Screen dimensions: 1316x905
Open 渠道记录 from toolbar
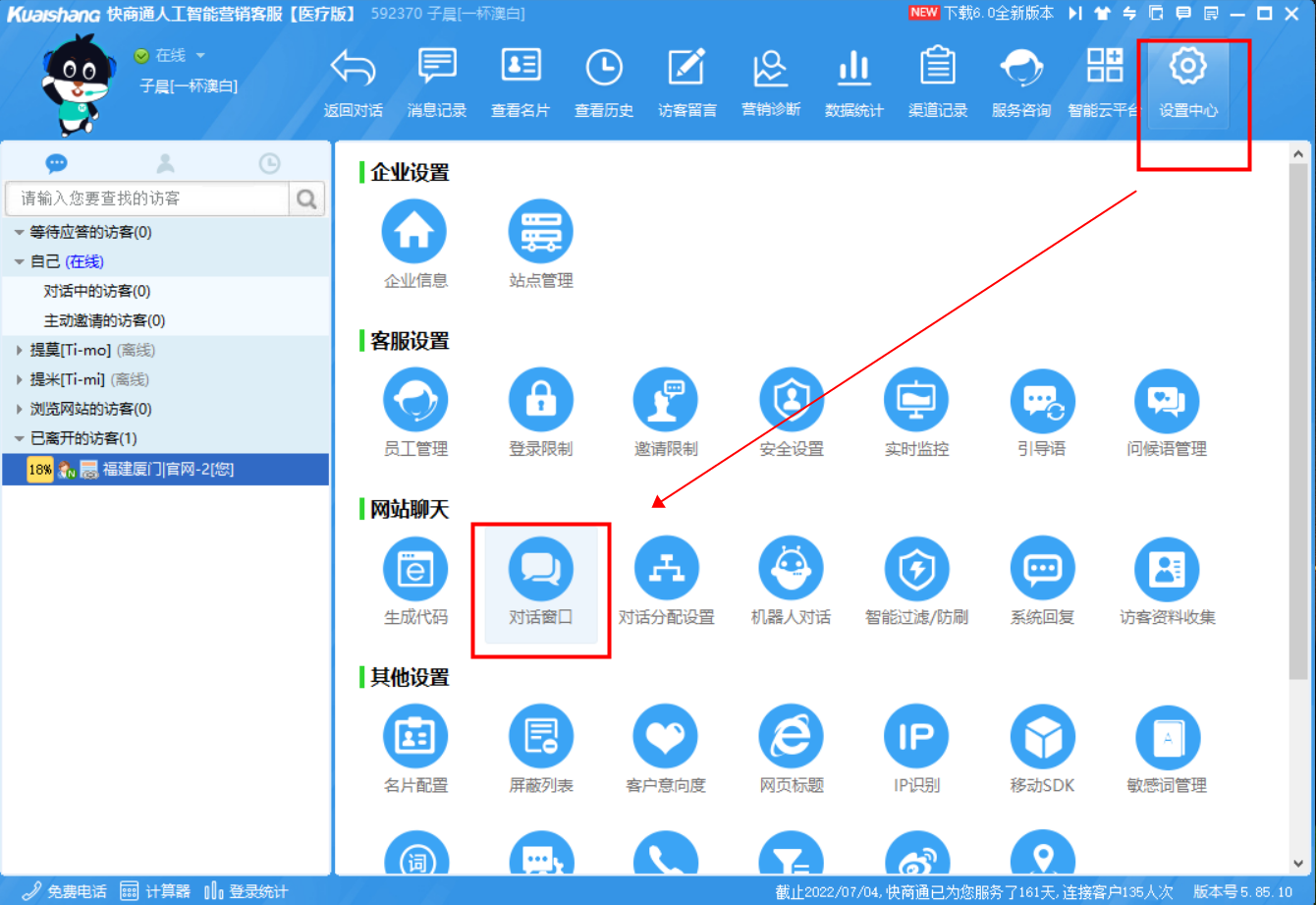938,84
